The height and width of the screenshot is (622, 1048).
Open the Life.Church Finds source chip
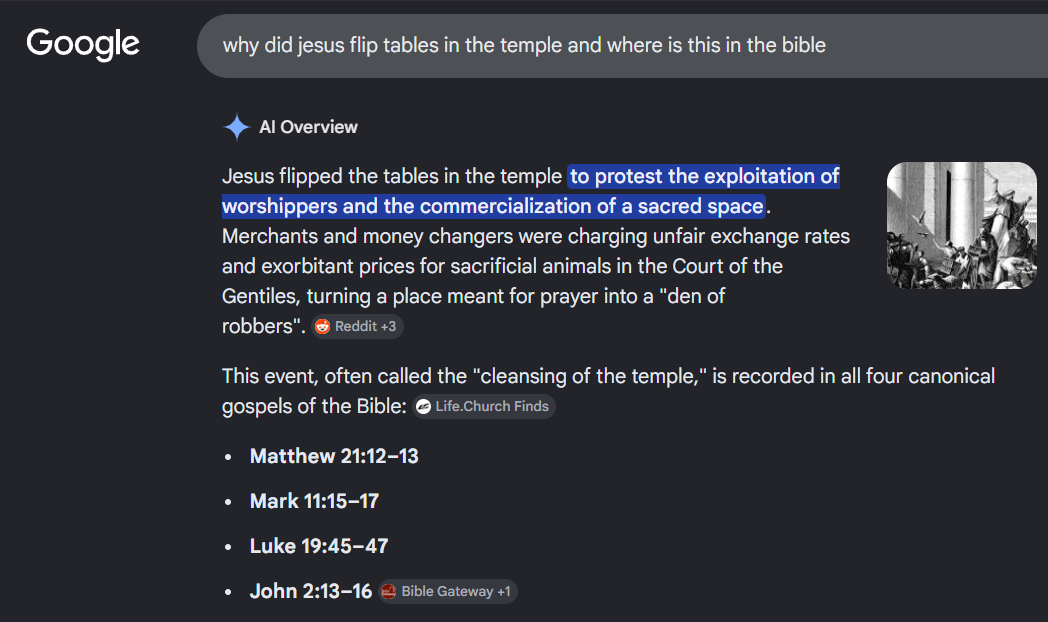483,407
